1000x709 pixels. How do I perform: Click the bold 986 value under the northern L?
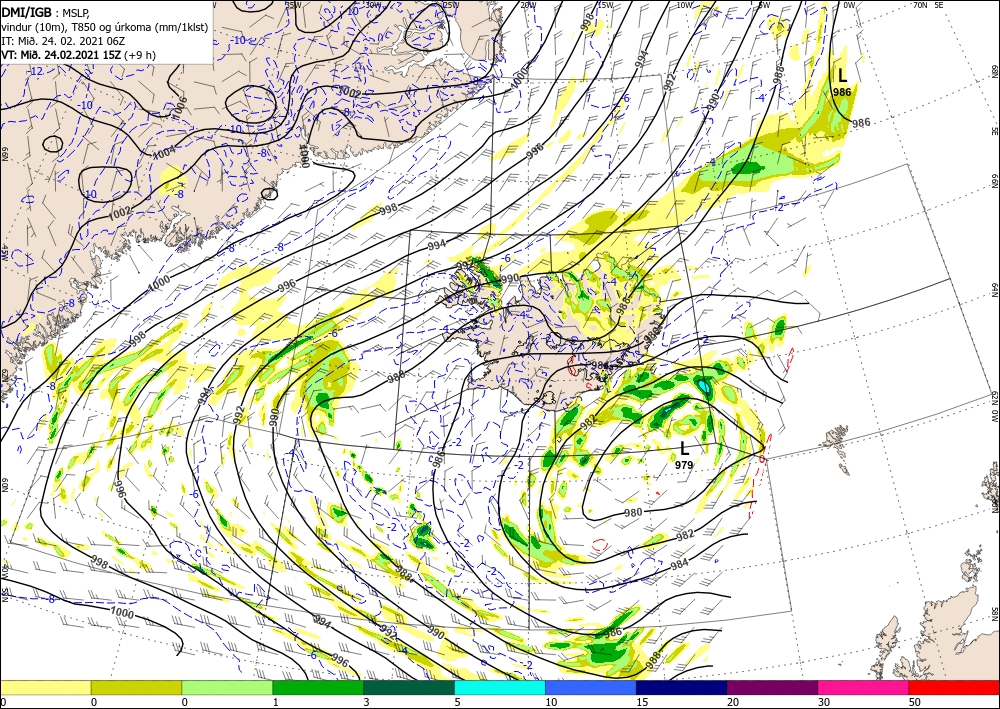(x=842, y=92)
